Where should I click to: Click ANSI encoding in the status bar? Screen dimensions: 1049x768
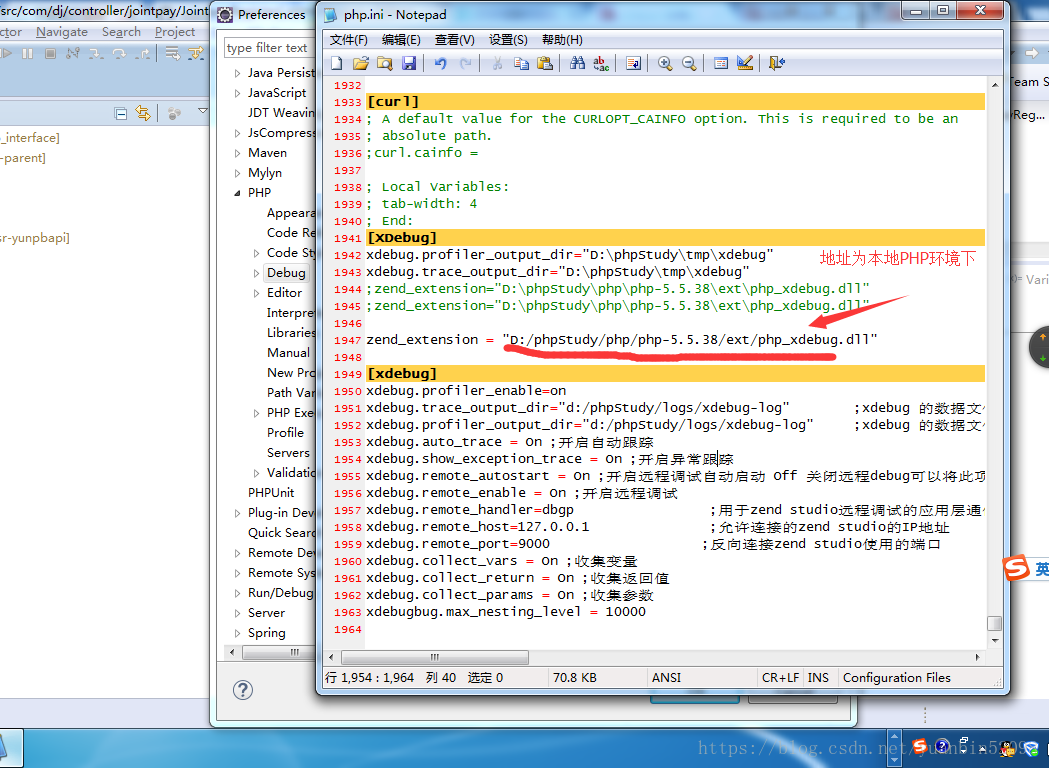[x=666, y=678]
